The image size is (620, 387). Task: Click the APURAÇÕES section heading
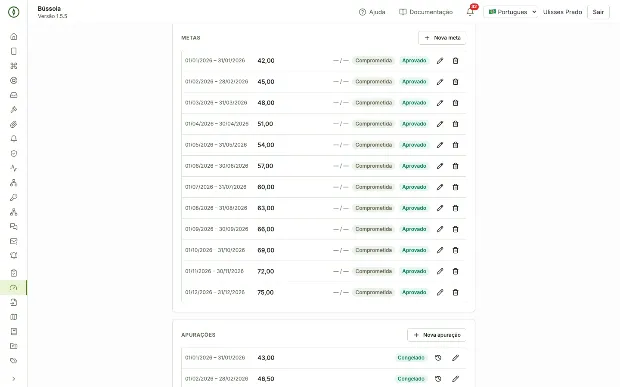tap(198, 335)
